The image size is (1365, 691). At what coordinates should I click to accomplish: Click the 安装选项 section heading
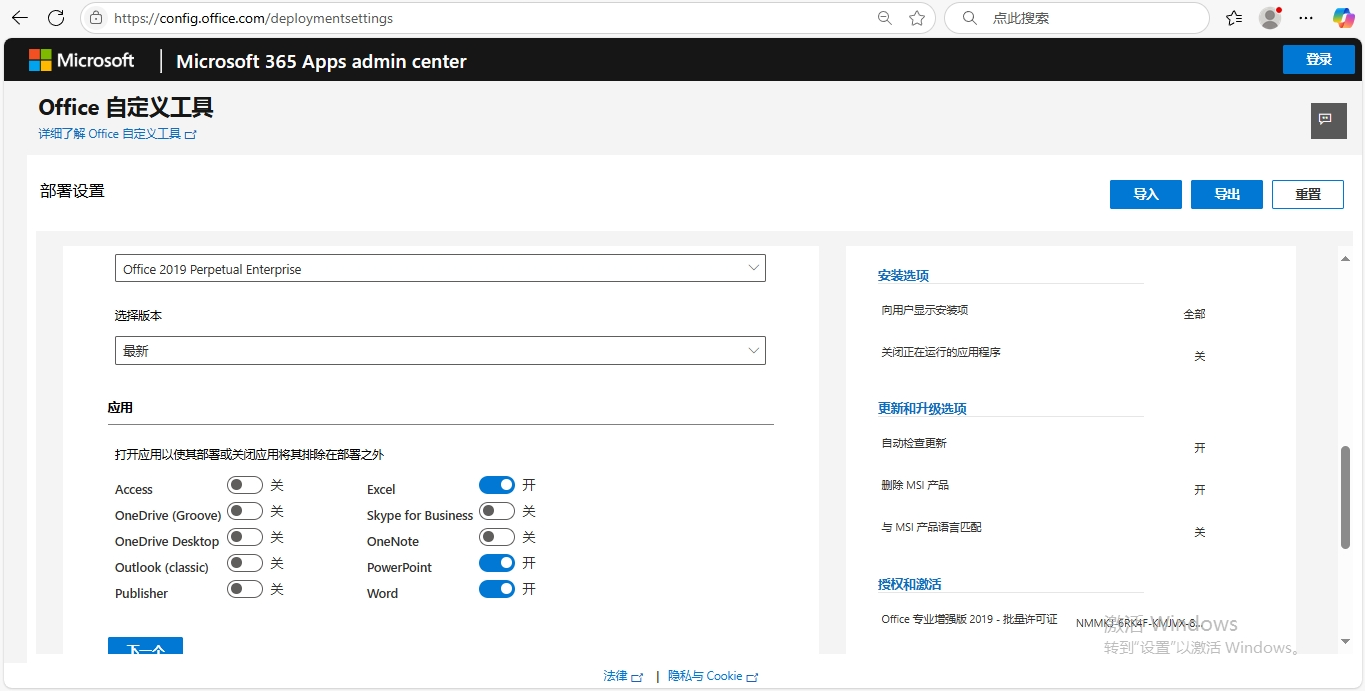click(x=903, y=275)
